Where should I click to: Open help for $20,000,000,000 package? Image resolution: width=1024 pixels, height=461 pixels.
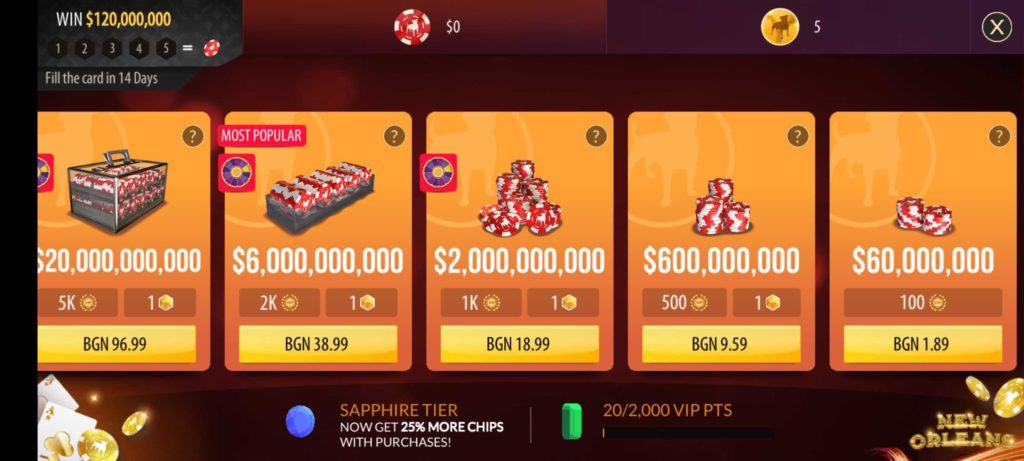point(192,136)
